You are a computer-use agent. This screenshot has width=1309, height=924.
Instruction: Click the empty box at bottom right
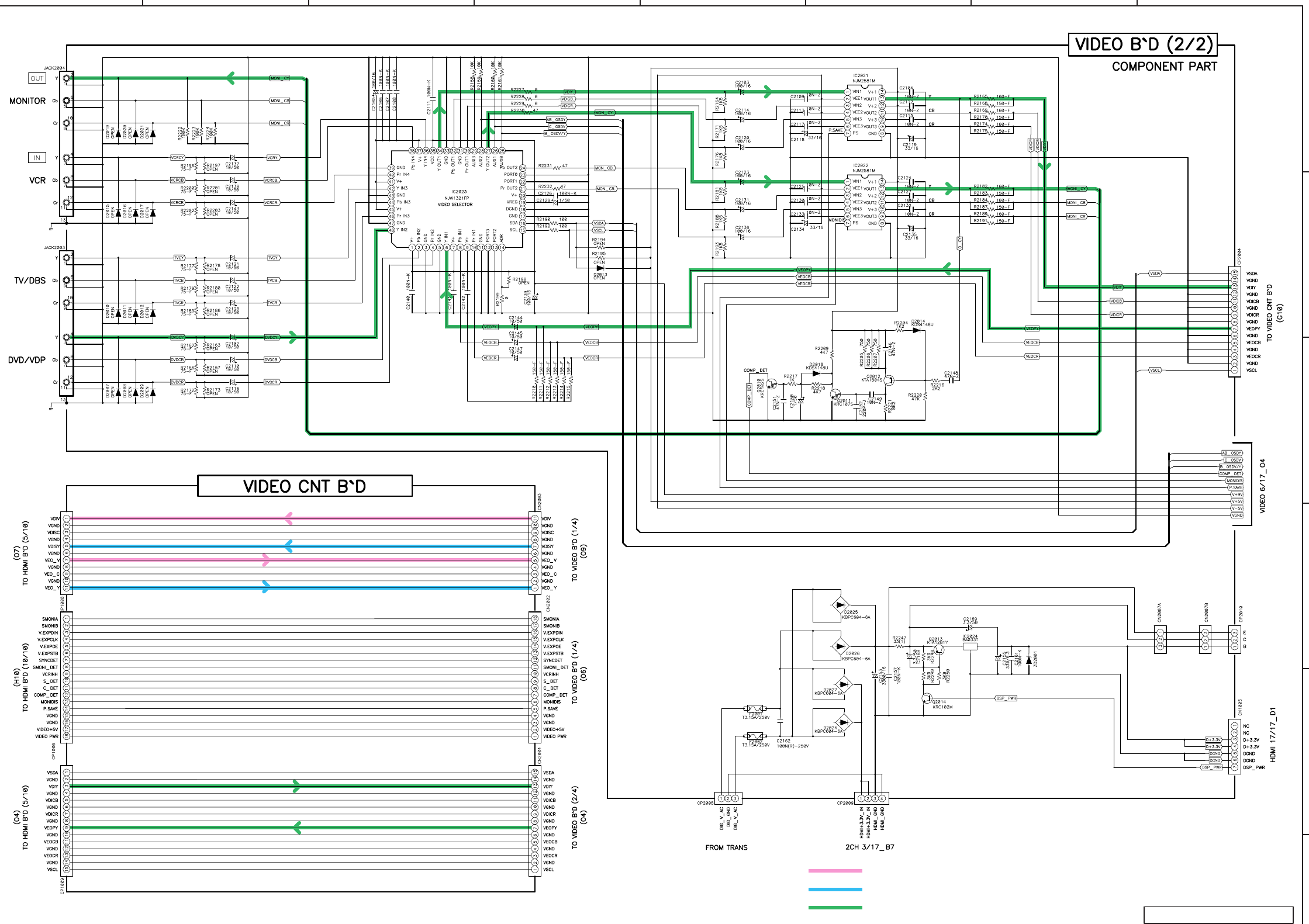1218,915
